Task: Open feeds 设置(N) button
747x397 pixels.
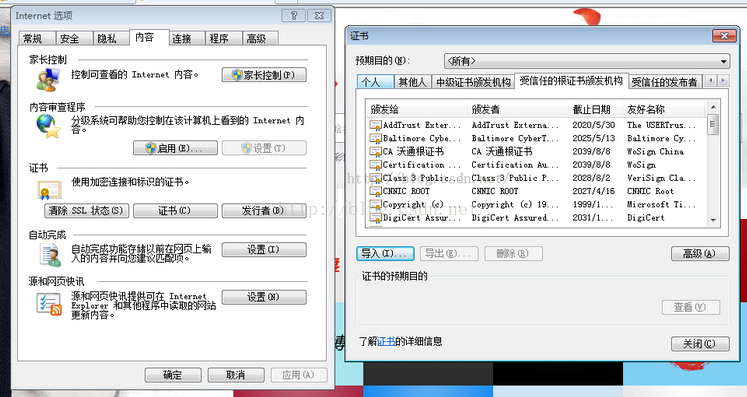Action: pos(264,297)
